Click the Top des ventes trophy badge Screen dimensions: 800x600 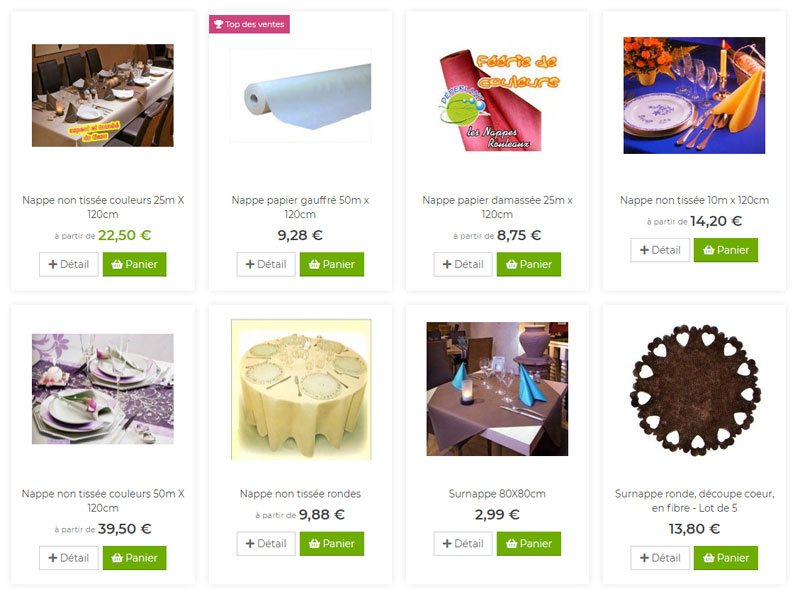click(x=249, y=24)
